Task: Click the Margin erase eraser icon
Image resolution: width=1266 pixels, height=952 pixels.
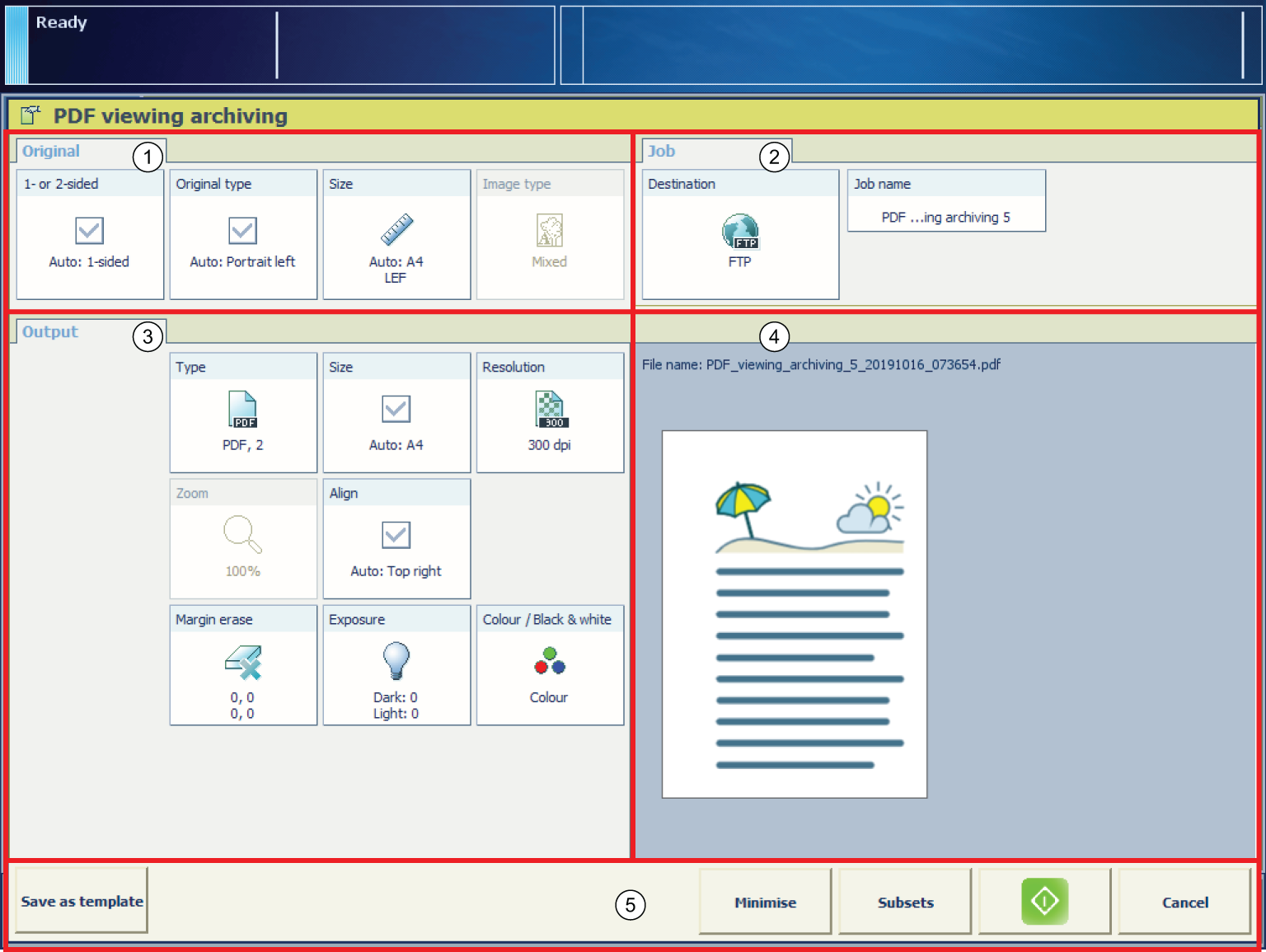Action: pyautogui.click(x=242, y=663)
